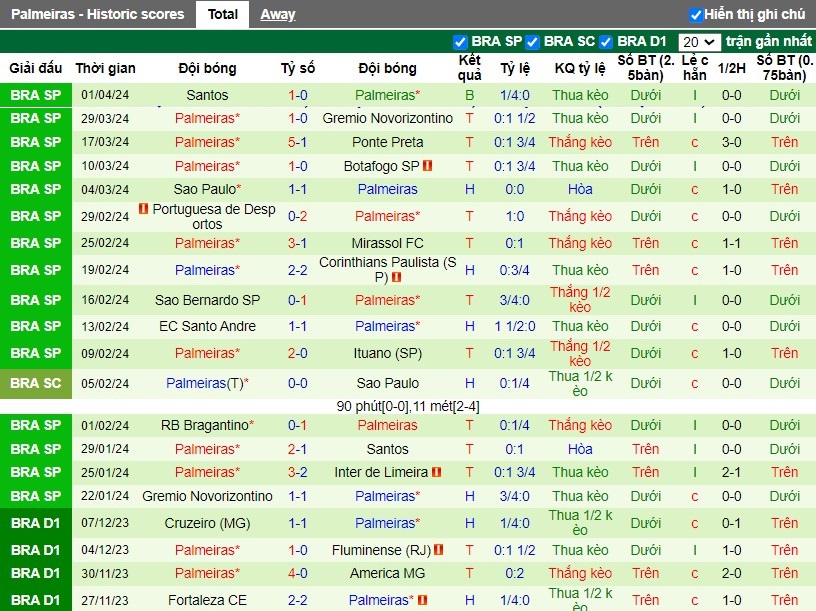Click the B result on Santos row
Viewport: 816px width, 611px height.
point(469,95)
